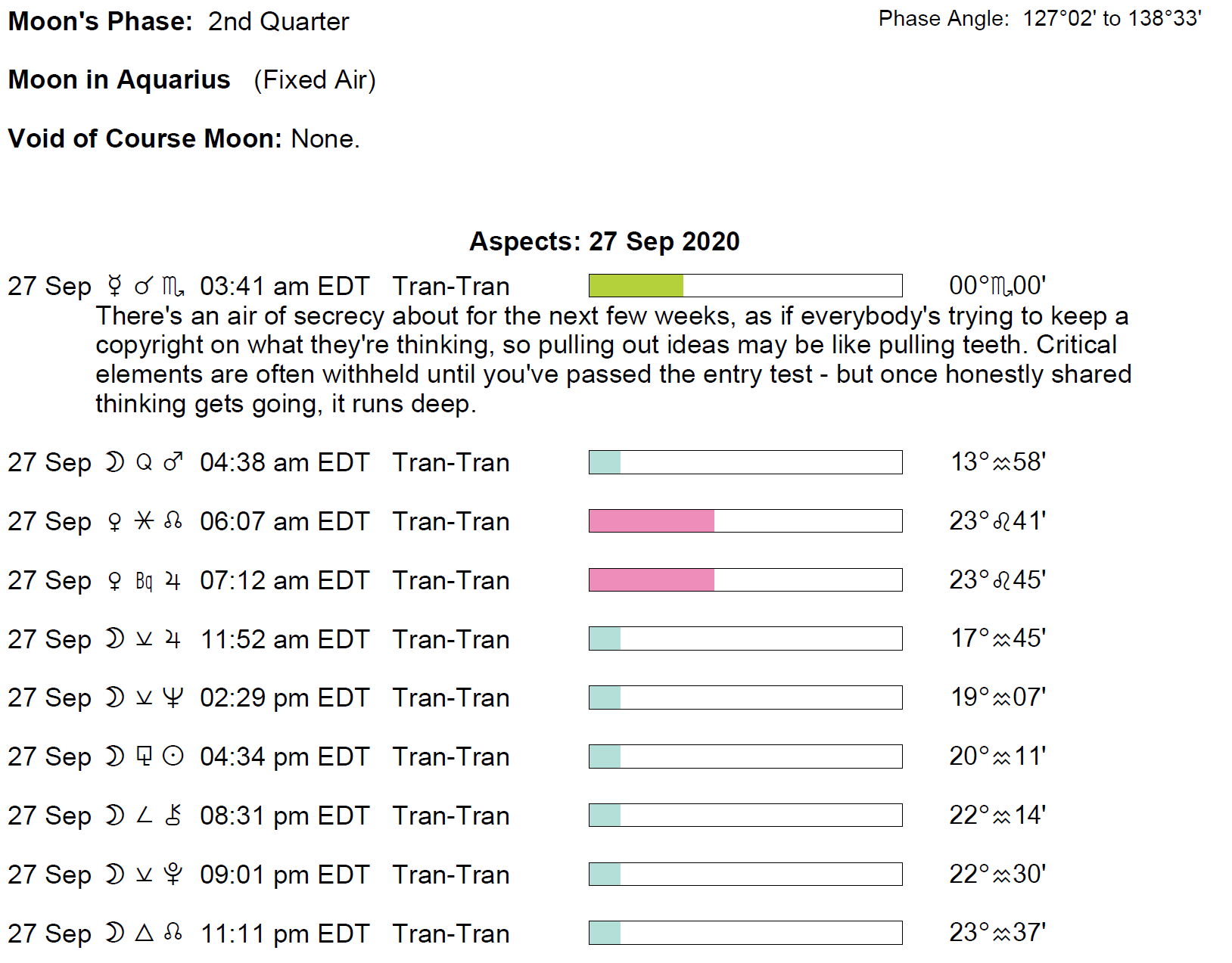
Task: Click the green strength bar for the 03:41 am aspect
Action: click(x=636, y=286)
